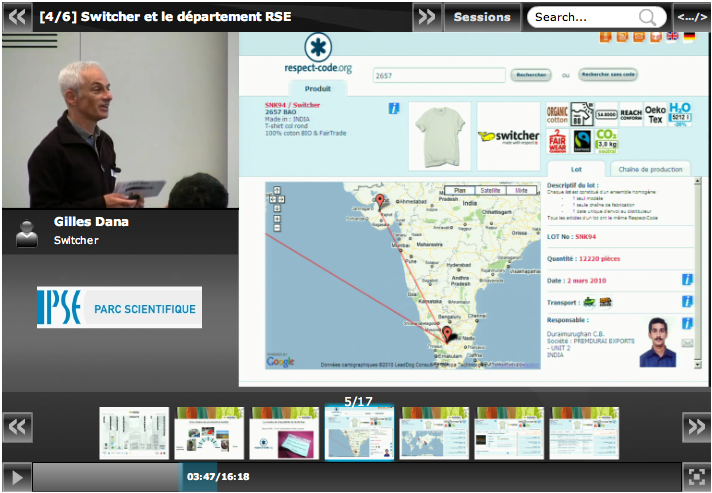Select the second slide thumbnail with production photos
Screen dimensions: 712x493
click(x=209, y=433)
